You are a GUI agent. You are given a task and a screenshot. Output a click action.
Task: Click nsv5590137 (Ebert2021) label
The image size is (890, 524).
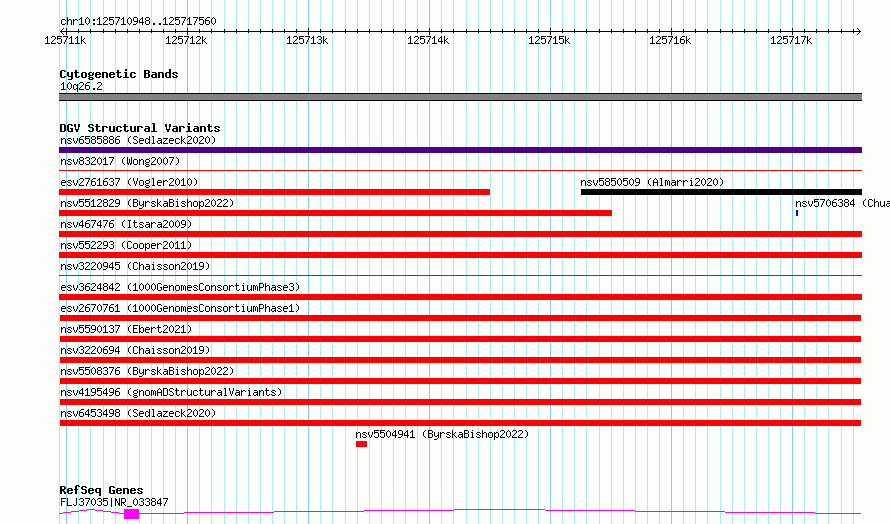point(126,329)
